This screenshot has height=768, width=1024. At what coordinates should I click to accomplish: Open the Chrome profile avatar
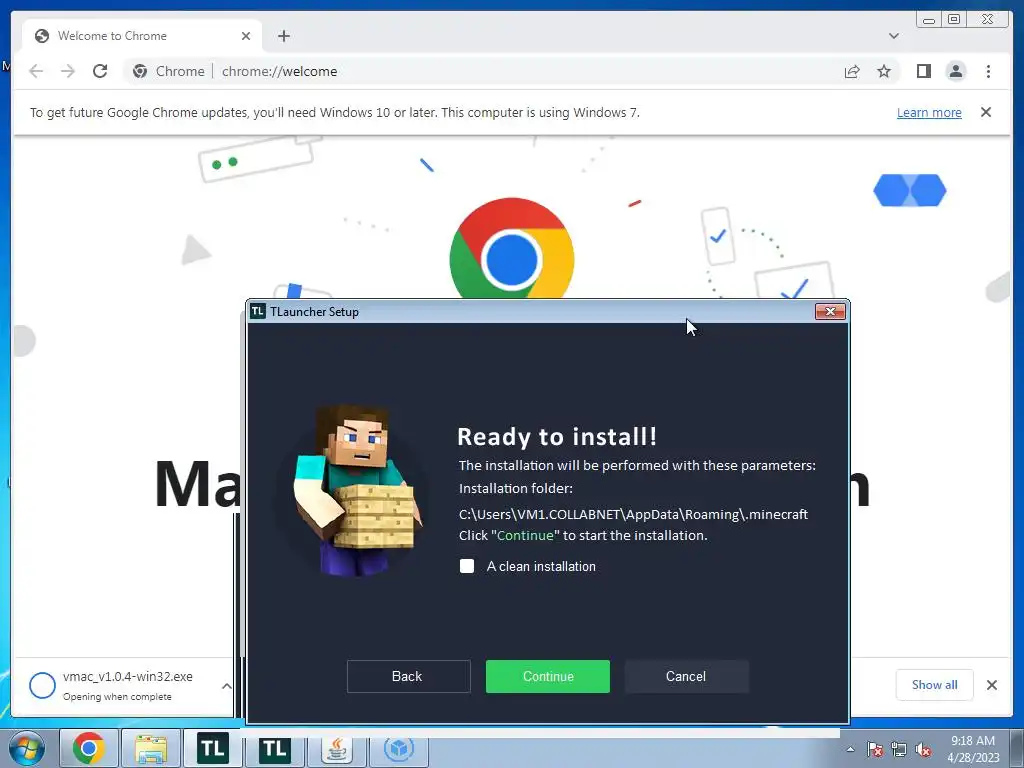(x=955, y=71)
